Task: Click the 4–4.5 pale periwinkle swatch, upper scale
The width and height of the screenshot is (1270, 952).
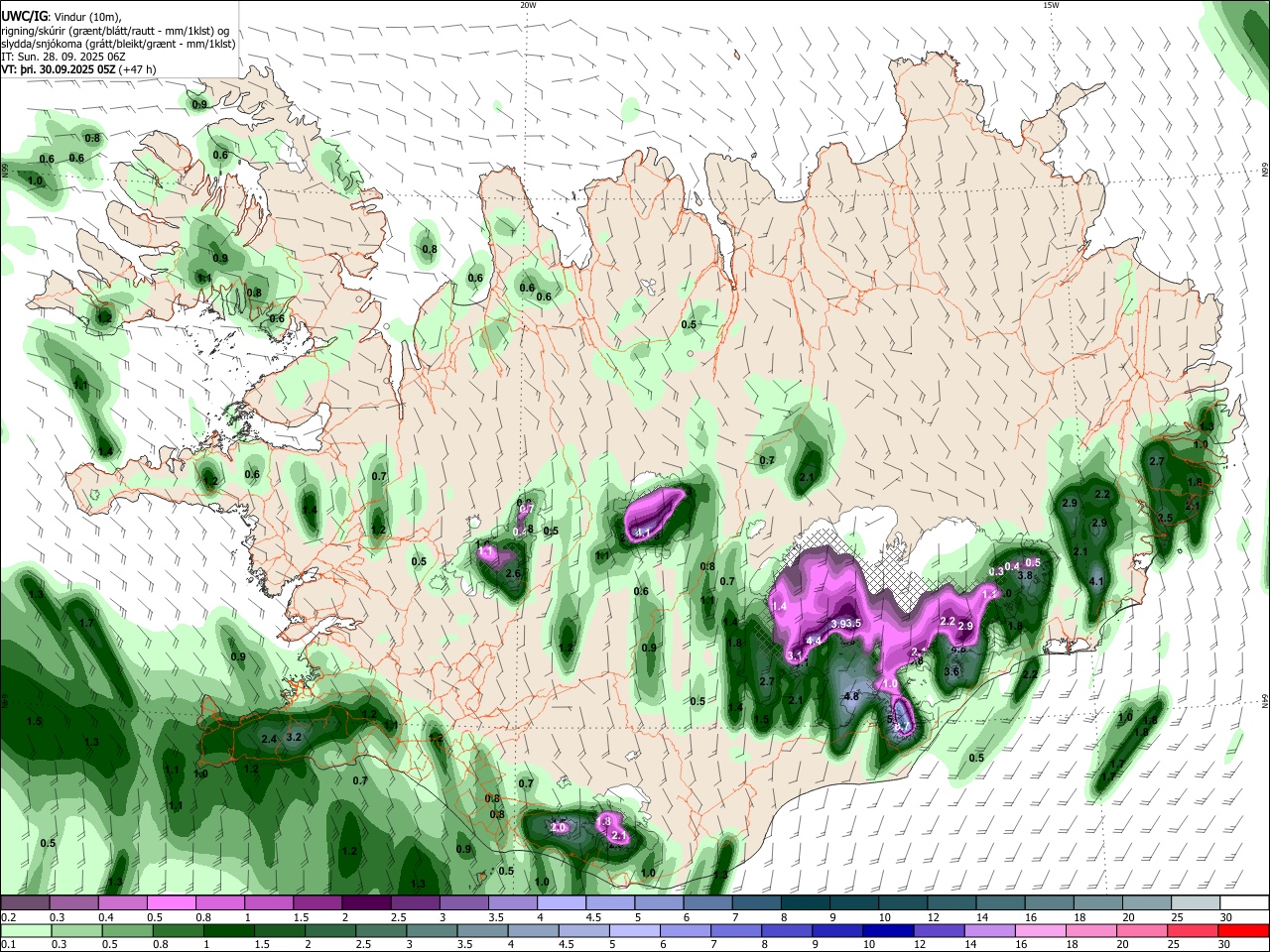Action: [561, 903]
